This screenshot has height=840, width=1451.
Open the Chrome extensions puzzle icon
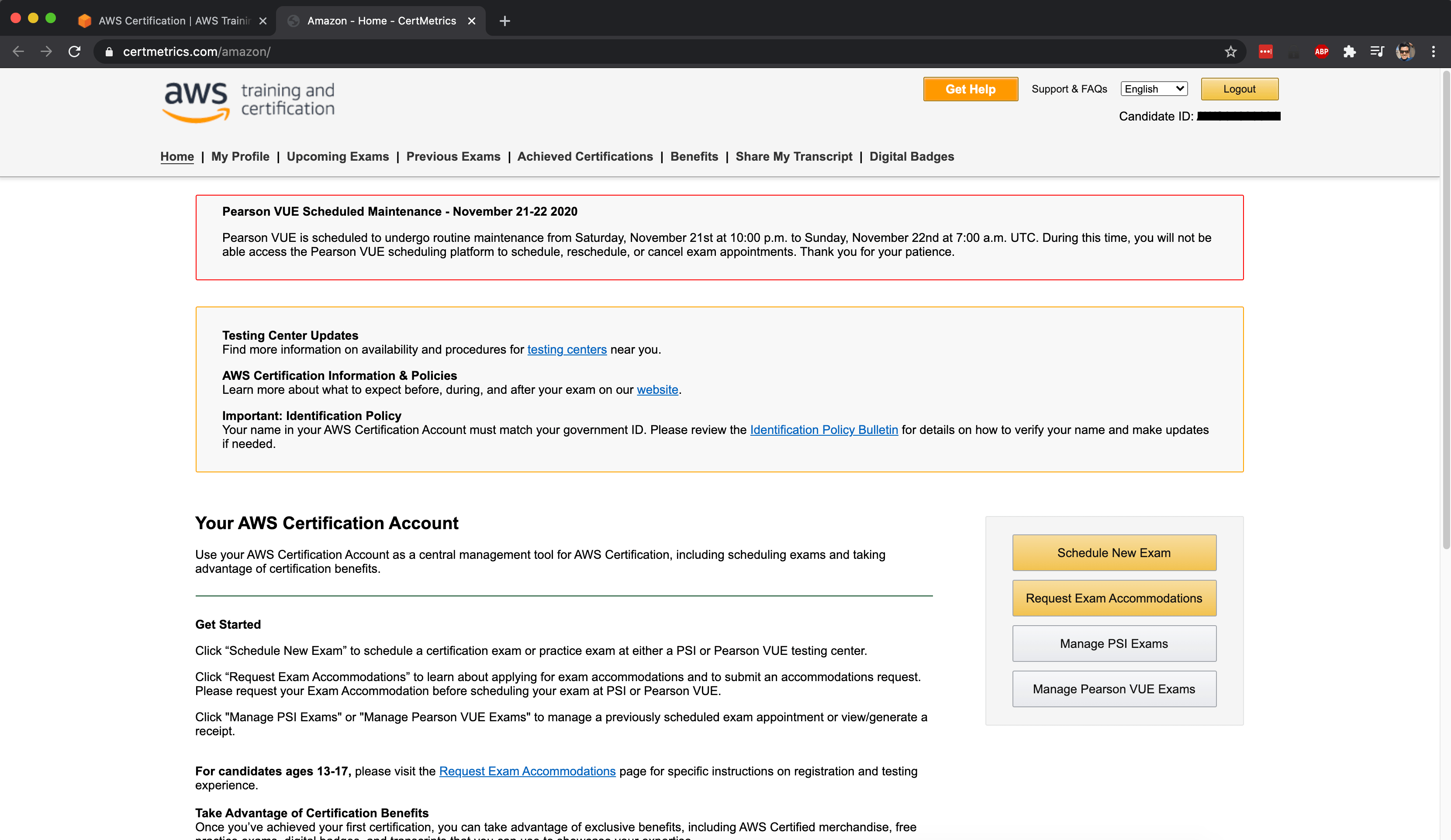click(1349, 52)
